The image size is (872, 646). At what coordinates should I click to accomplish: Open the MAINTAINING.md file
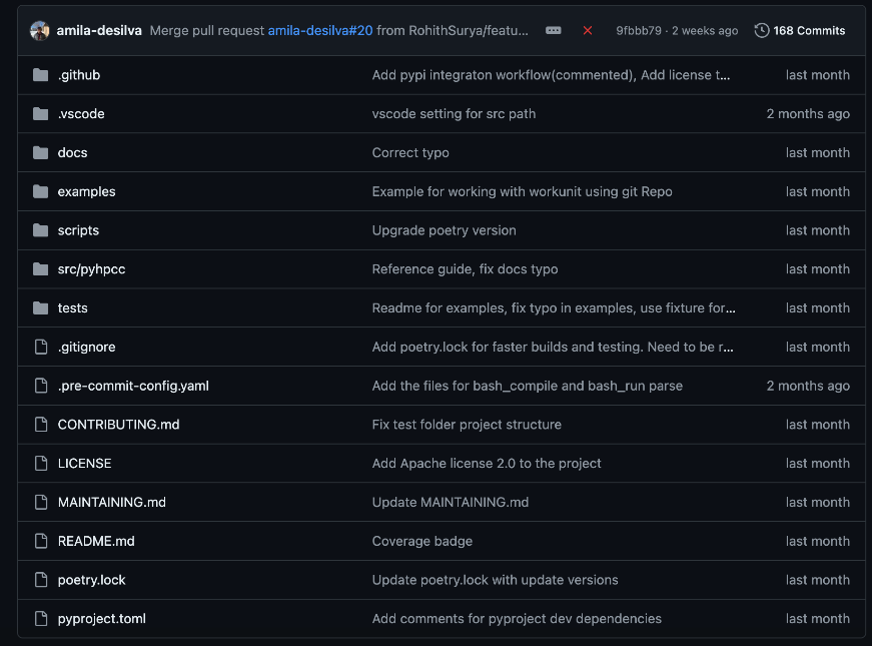[112, 502]
